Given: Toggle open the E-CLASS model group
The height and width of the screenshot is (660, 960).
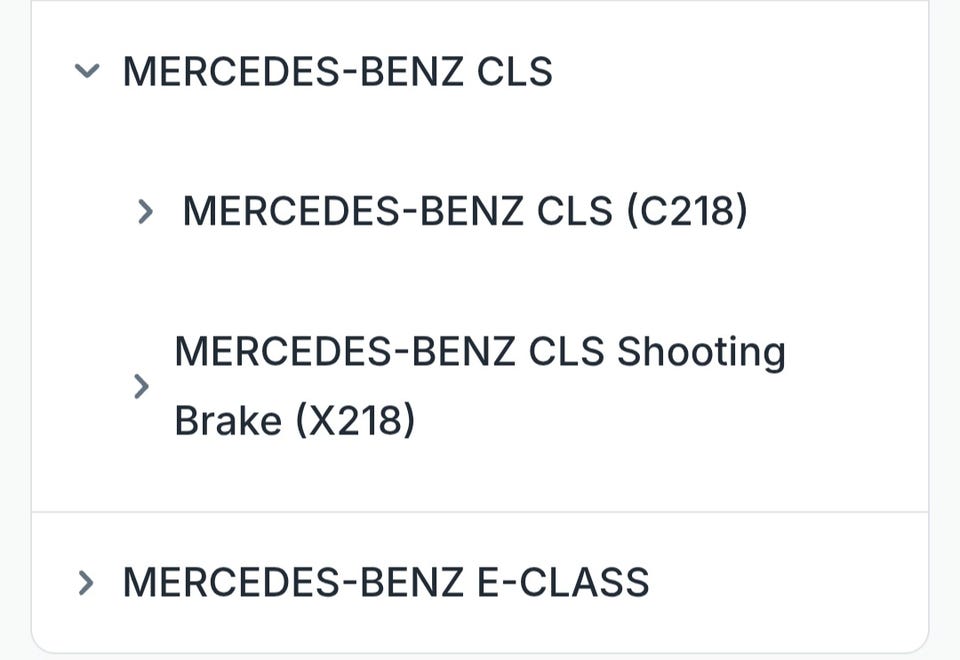Looking at the screenshot, I should pos(87,582).
